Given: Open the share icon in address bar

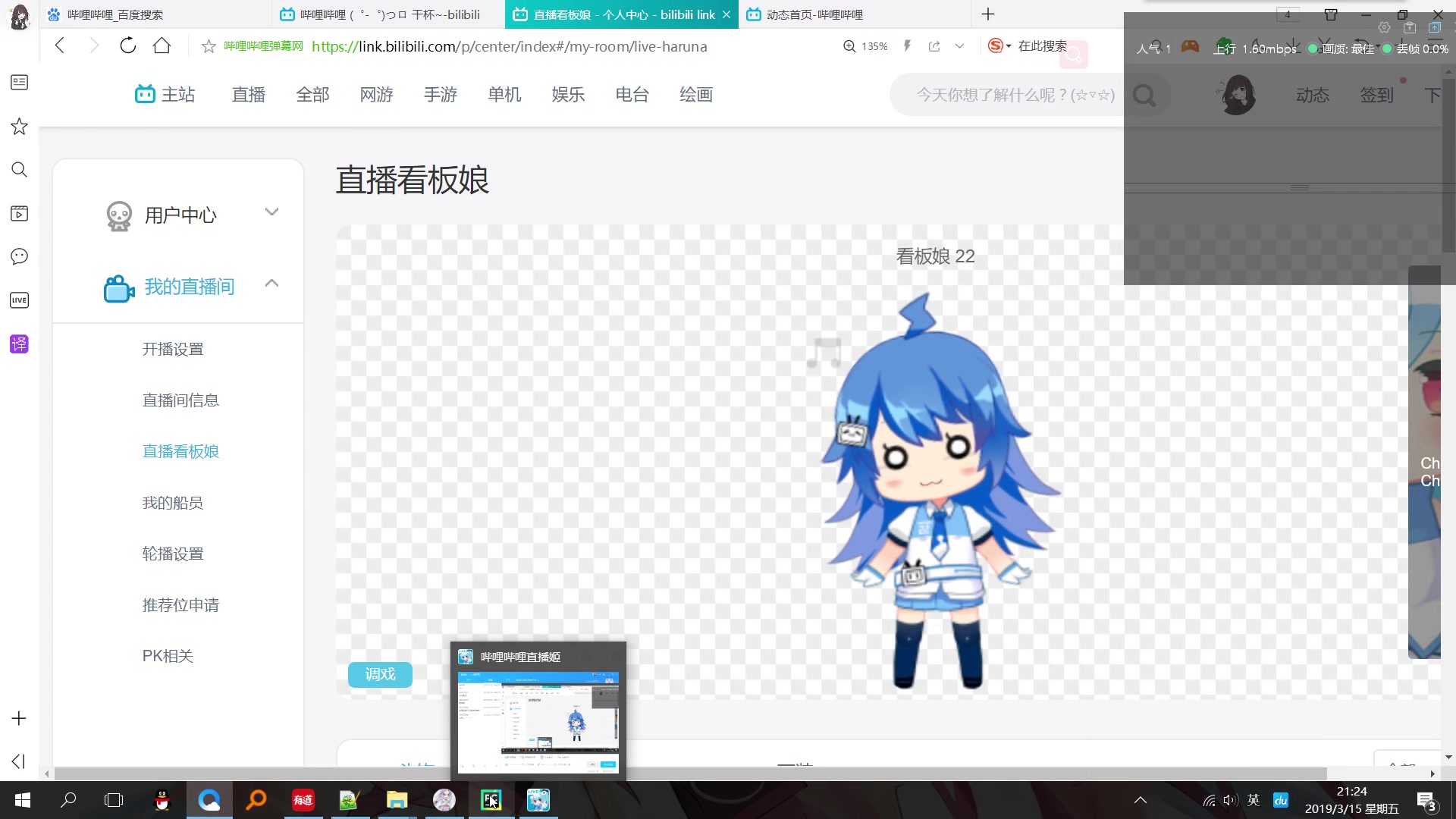Looking at the screenshot, I should (934, 46).
